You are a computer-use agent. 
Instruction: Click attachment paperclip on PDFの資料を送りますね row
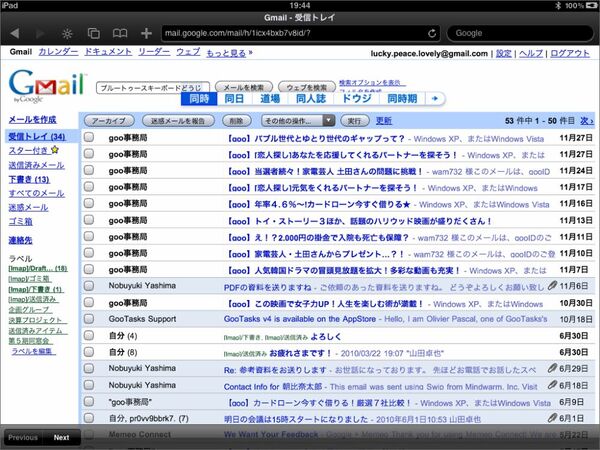[552, 285]
